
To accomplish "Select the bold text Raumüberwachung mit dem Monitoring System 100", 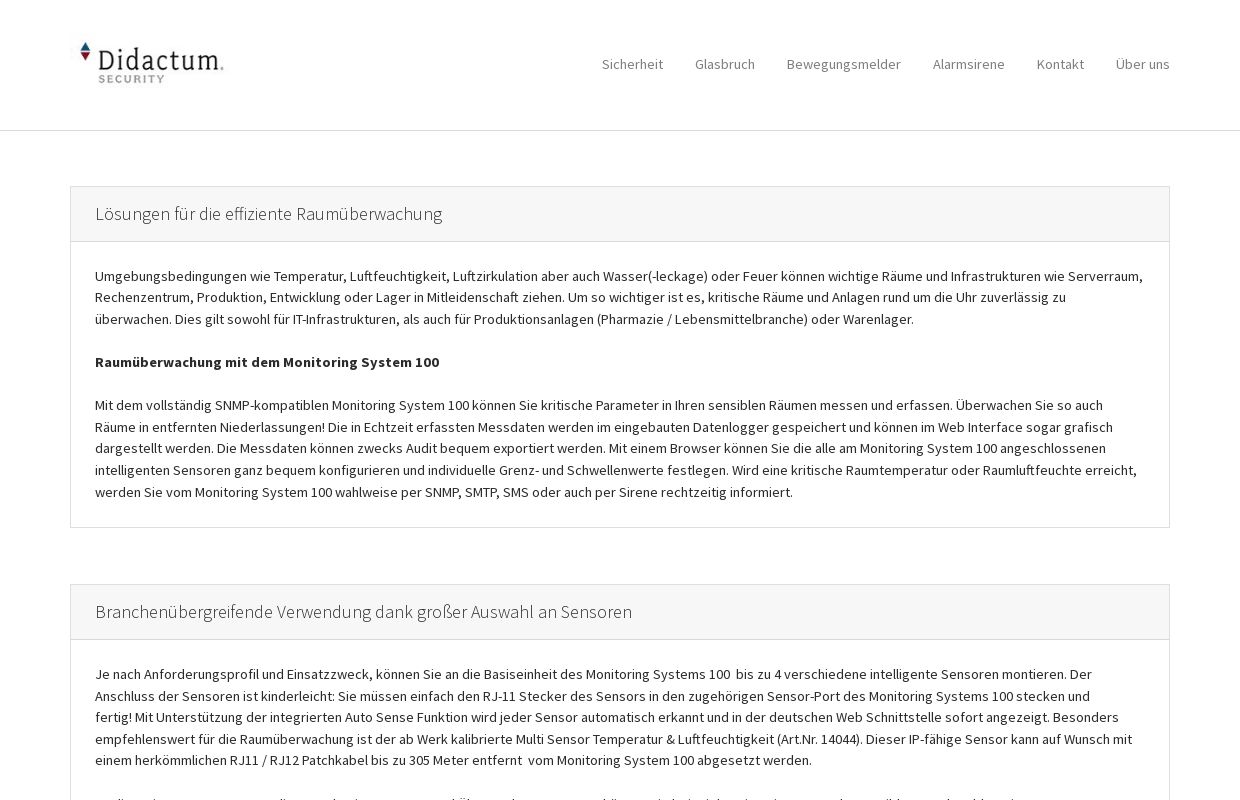I will point(267,362).
